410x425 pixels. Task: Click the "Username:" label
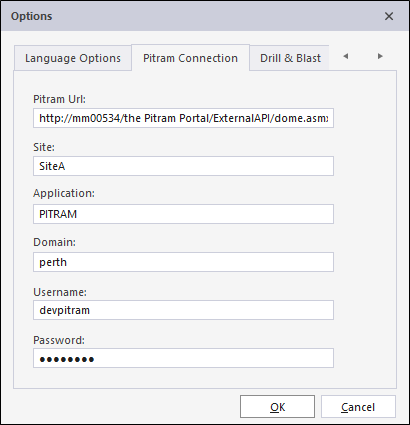(60, 292)
